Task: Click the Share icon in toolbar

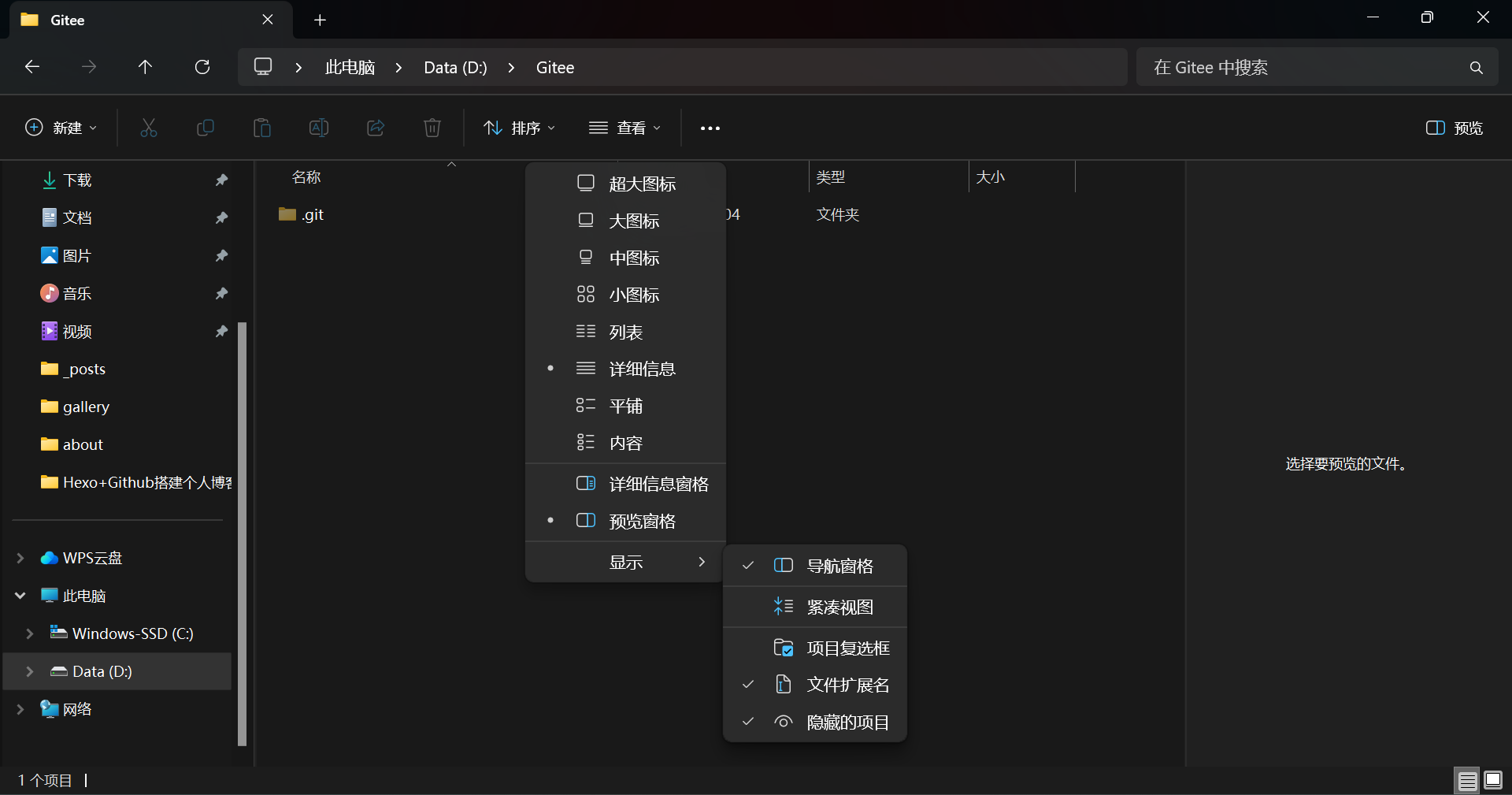Action: coord(376,128)
